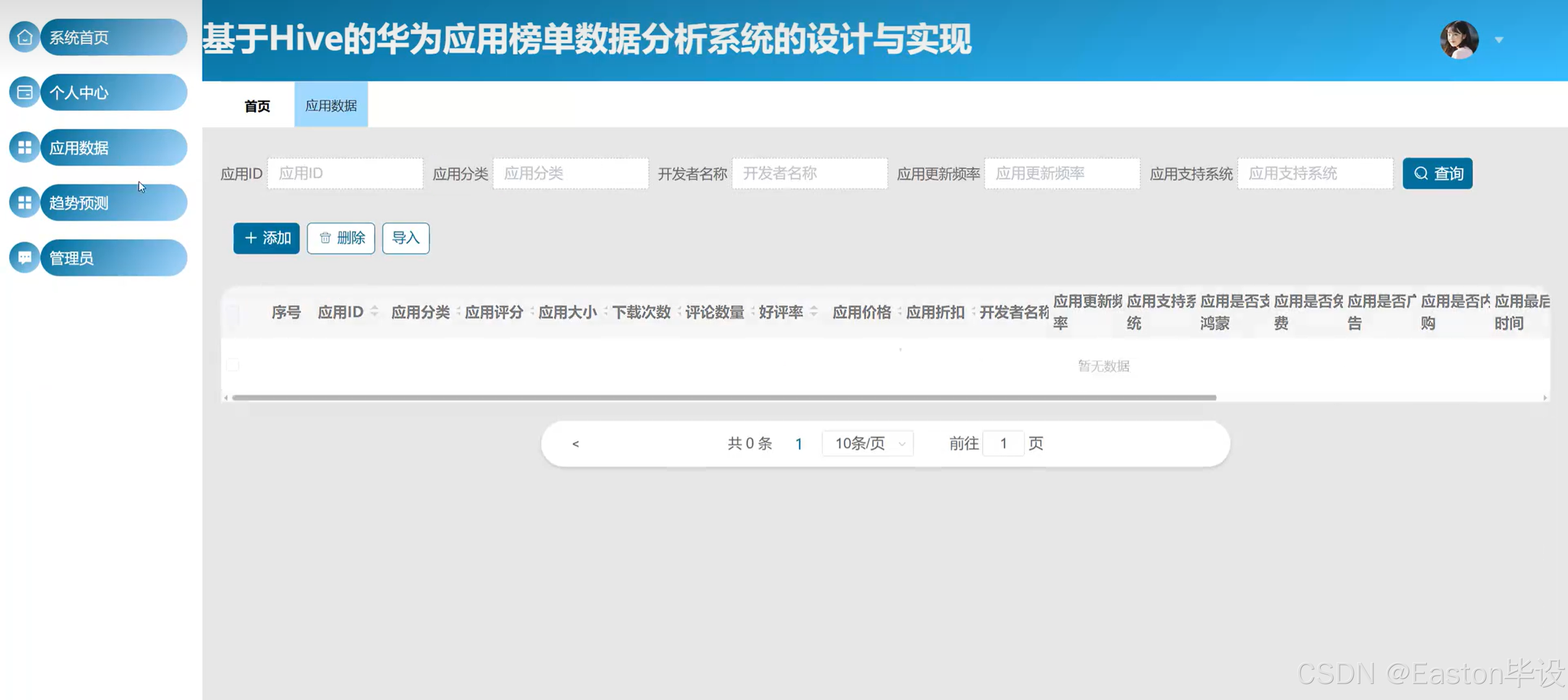Toggle the checkbox in the empty table row
The width and height of the screenshot is (1568, 700).
[232, 365]
